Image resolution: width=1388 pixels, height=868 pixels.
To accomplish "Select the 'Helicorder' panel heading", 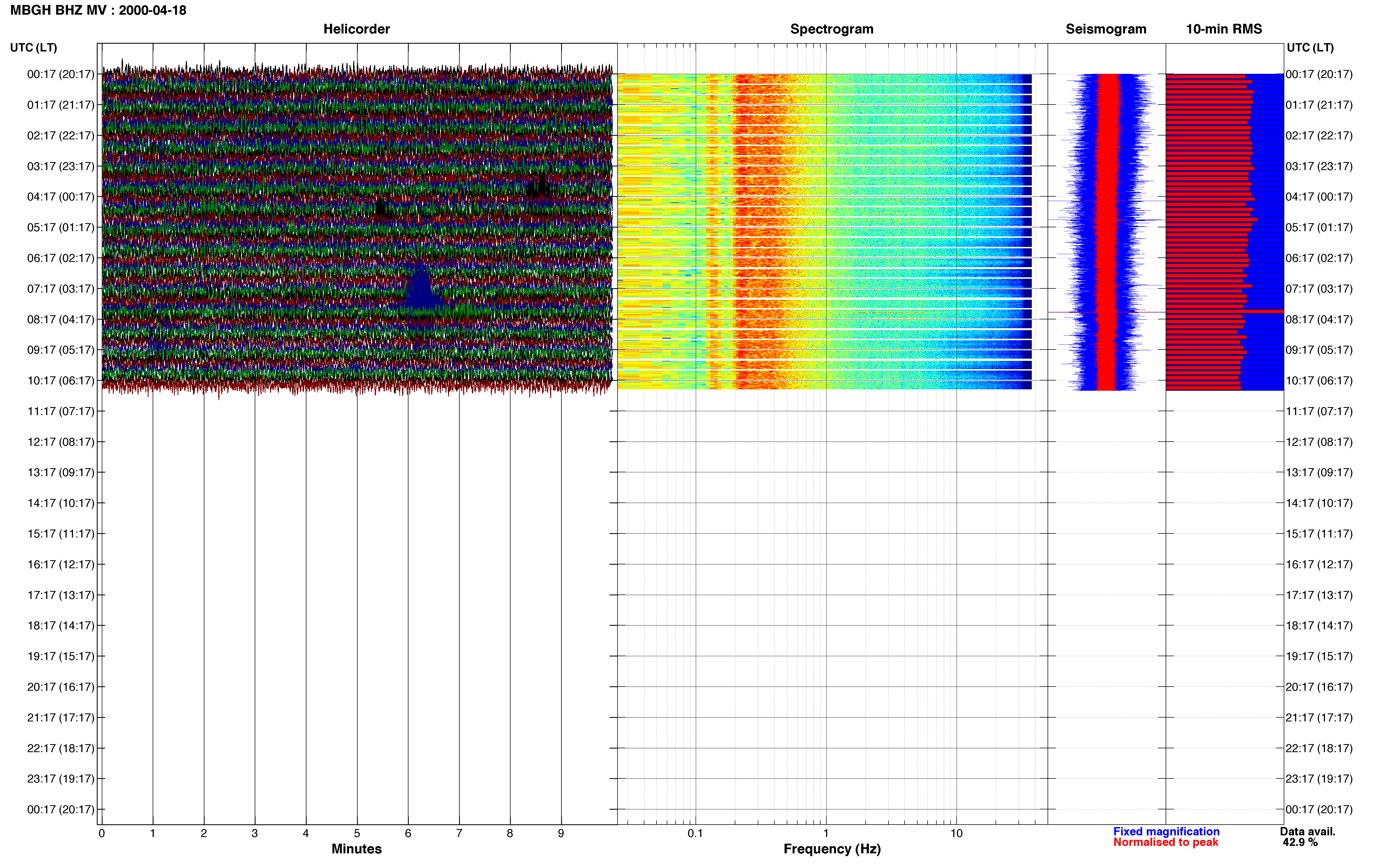I will (x=356, y=29).
